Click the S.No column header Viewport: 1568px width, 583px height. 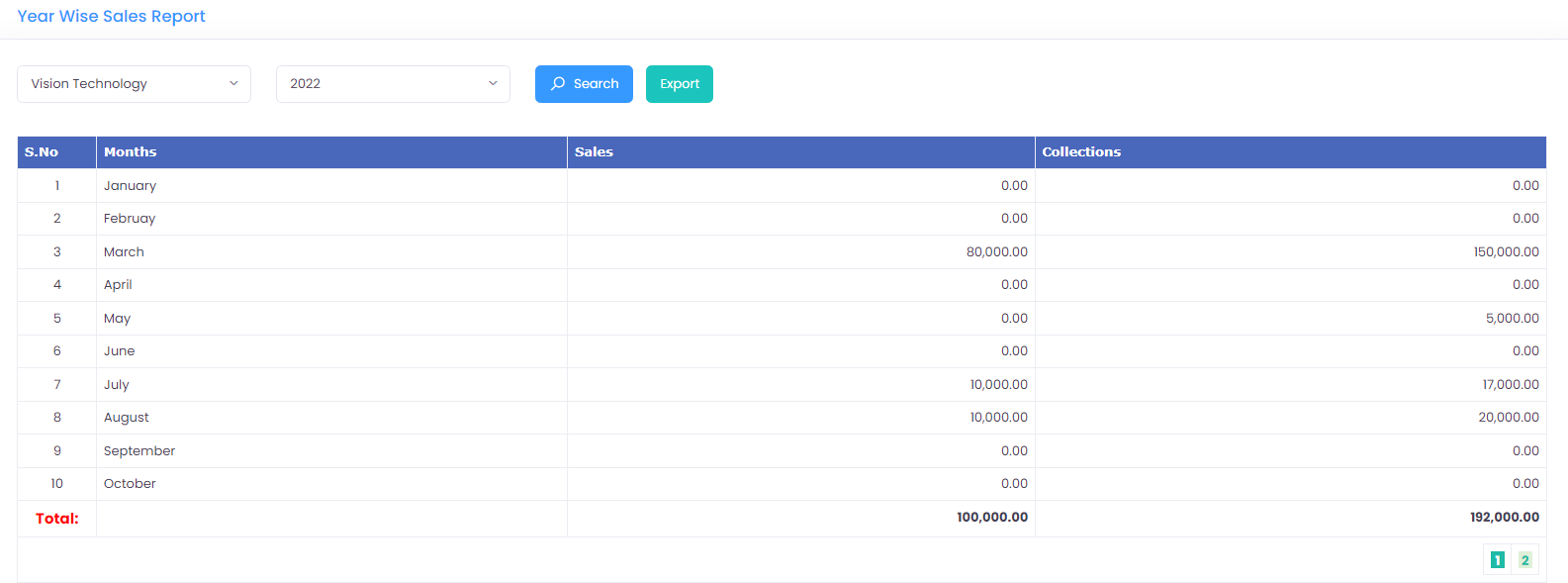click(42, 152)
